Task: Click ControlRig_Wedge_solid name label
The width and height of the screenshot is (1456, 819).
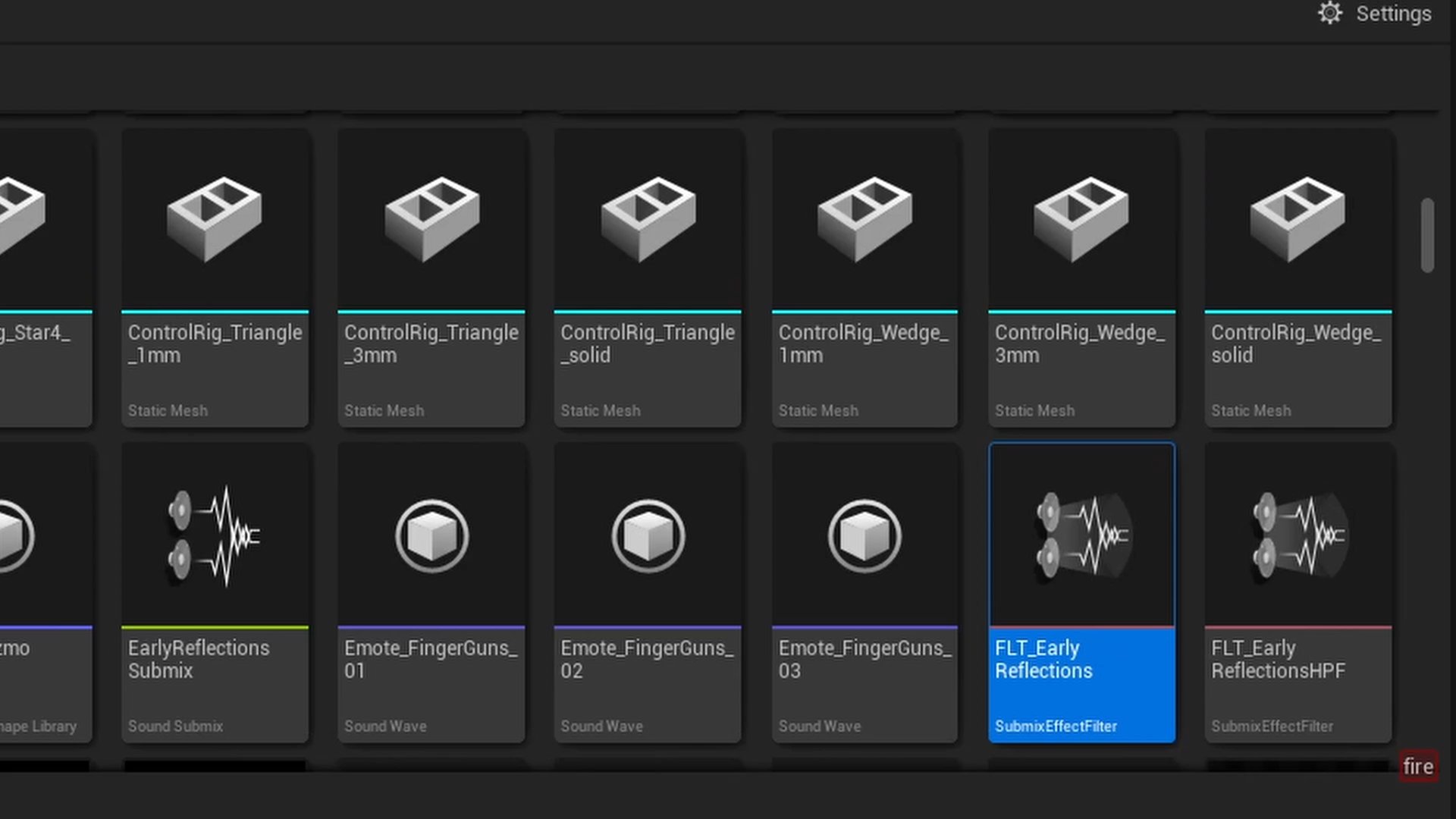Action: tap(1295, 344)
